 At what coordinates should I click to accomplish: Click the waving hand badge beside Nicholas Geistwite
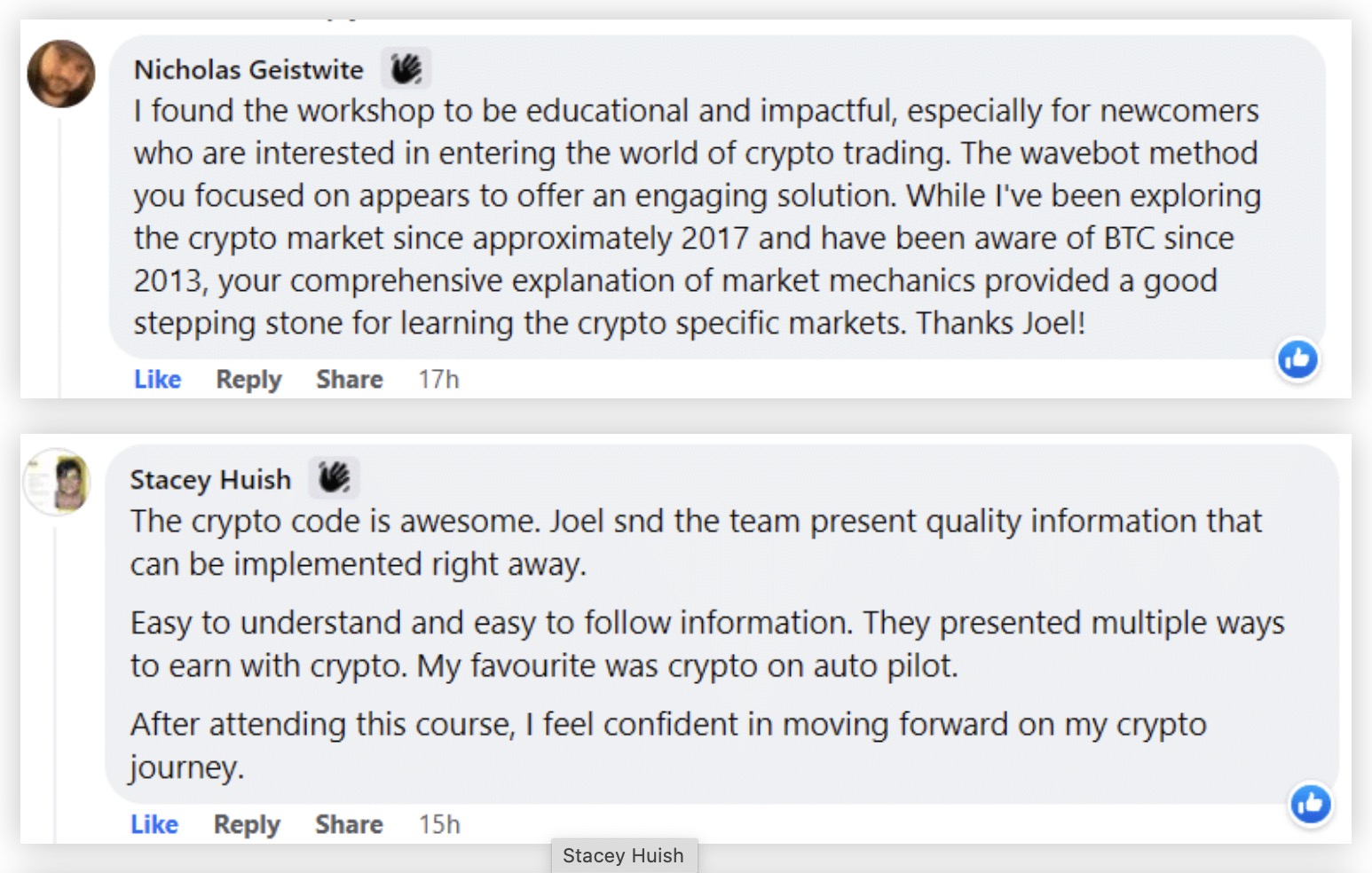click(x=406, y=68)
